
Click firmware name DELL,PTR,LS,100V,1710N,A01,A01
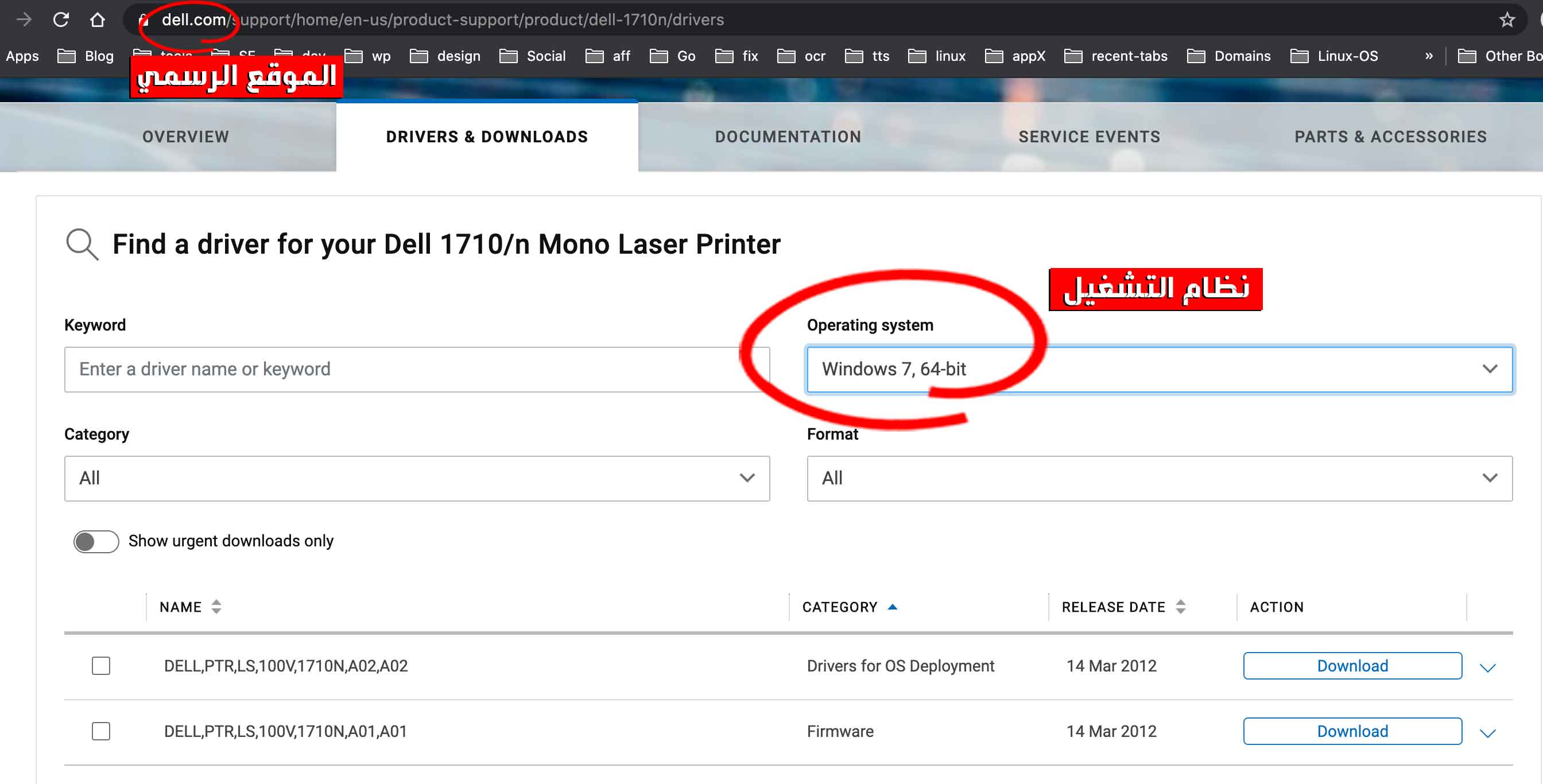coord(286,731)
